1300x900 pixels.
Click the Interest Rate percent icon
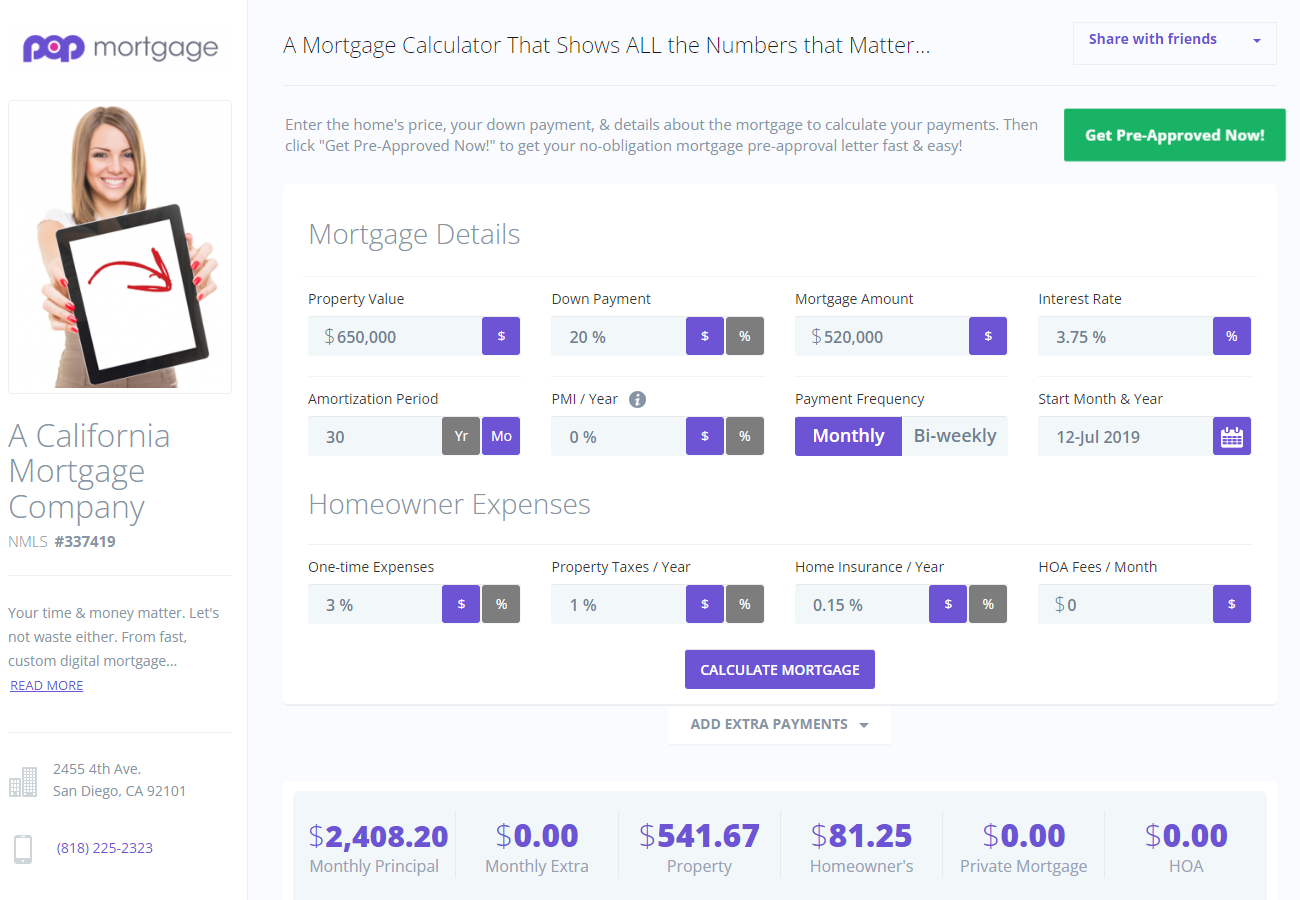coord(1232,336)
